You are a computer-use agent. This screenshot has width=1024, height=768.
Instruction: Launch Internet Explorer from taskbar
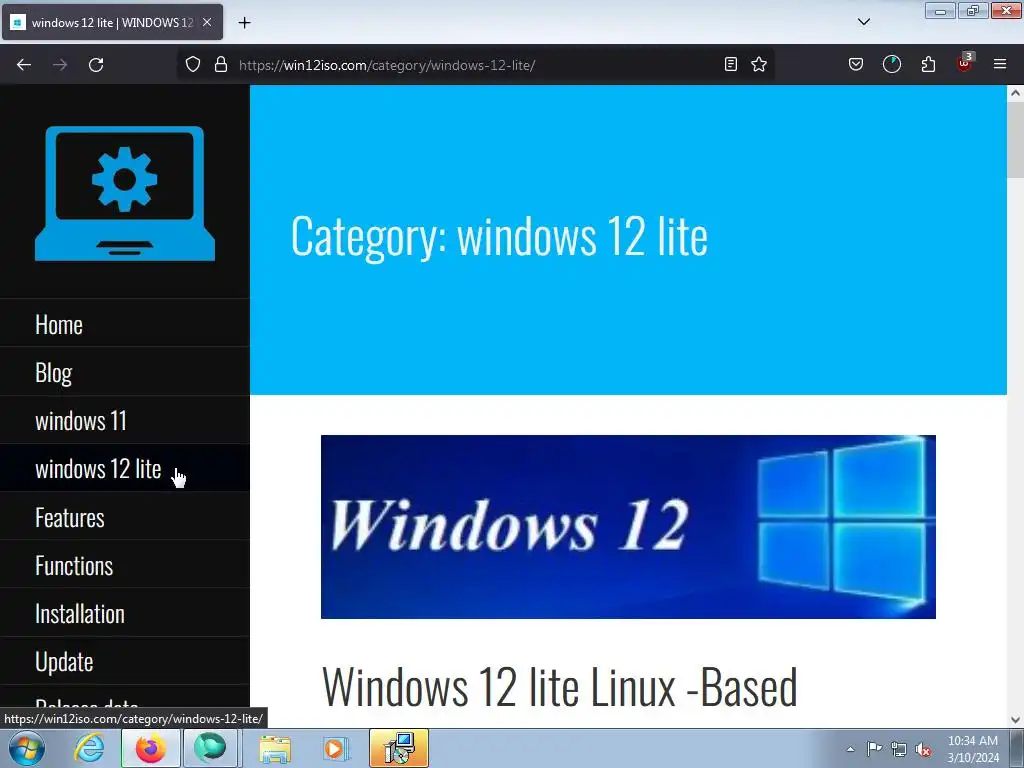pyautogui.click(x=89, y=748)
